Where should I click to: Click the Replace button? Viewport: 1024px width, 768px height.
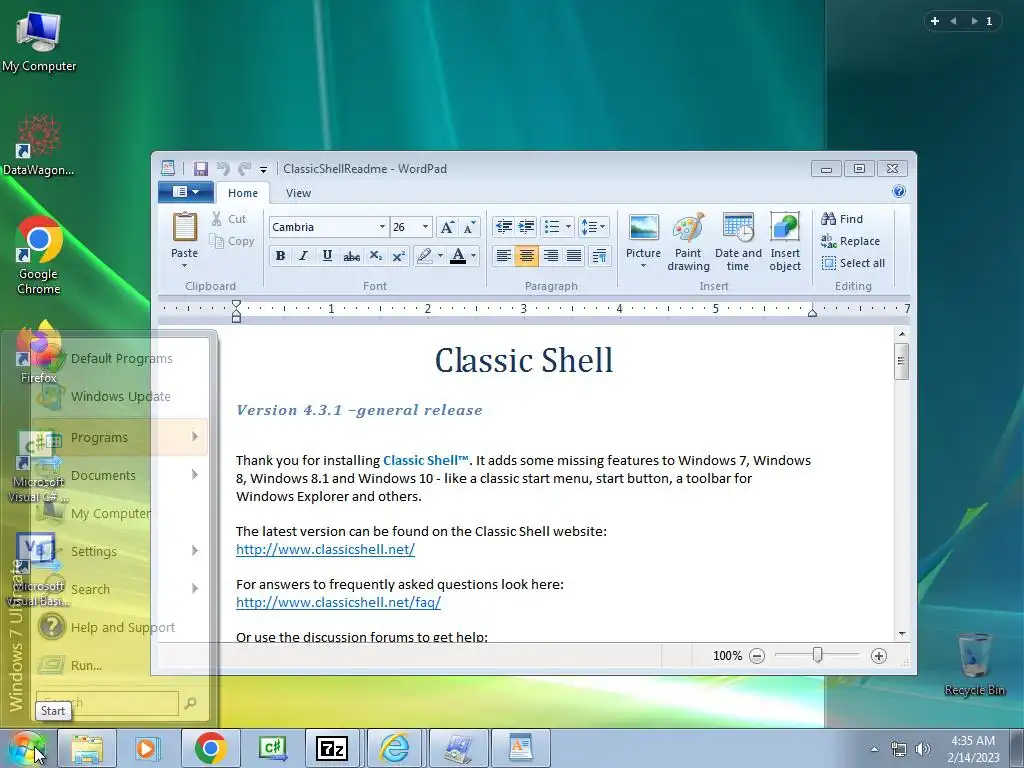[851, 241]
